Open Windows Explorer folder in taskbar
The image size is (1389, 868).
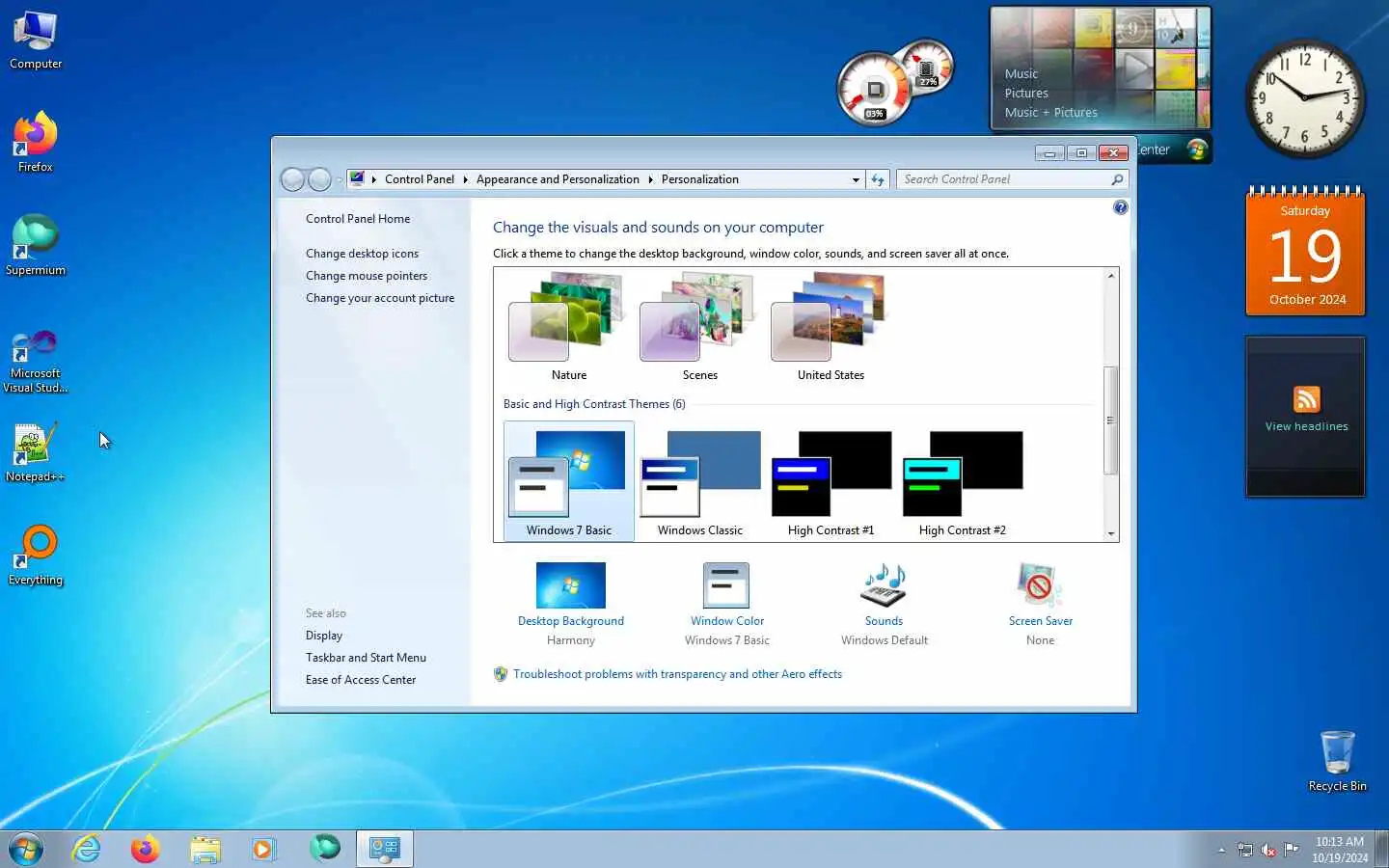point(204,849)
